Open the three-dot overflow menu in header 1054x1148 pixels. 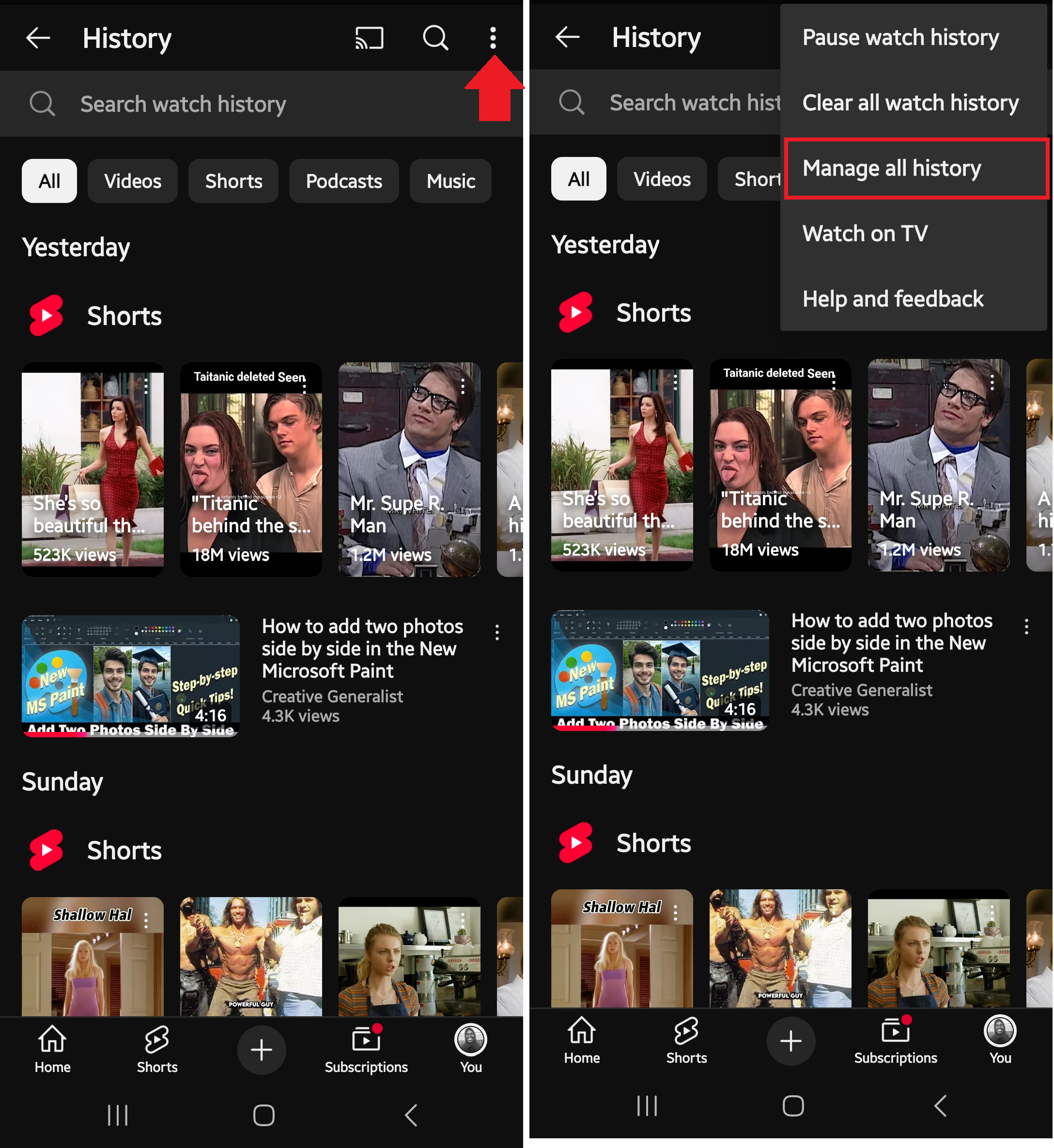493,38
